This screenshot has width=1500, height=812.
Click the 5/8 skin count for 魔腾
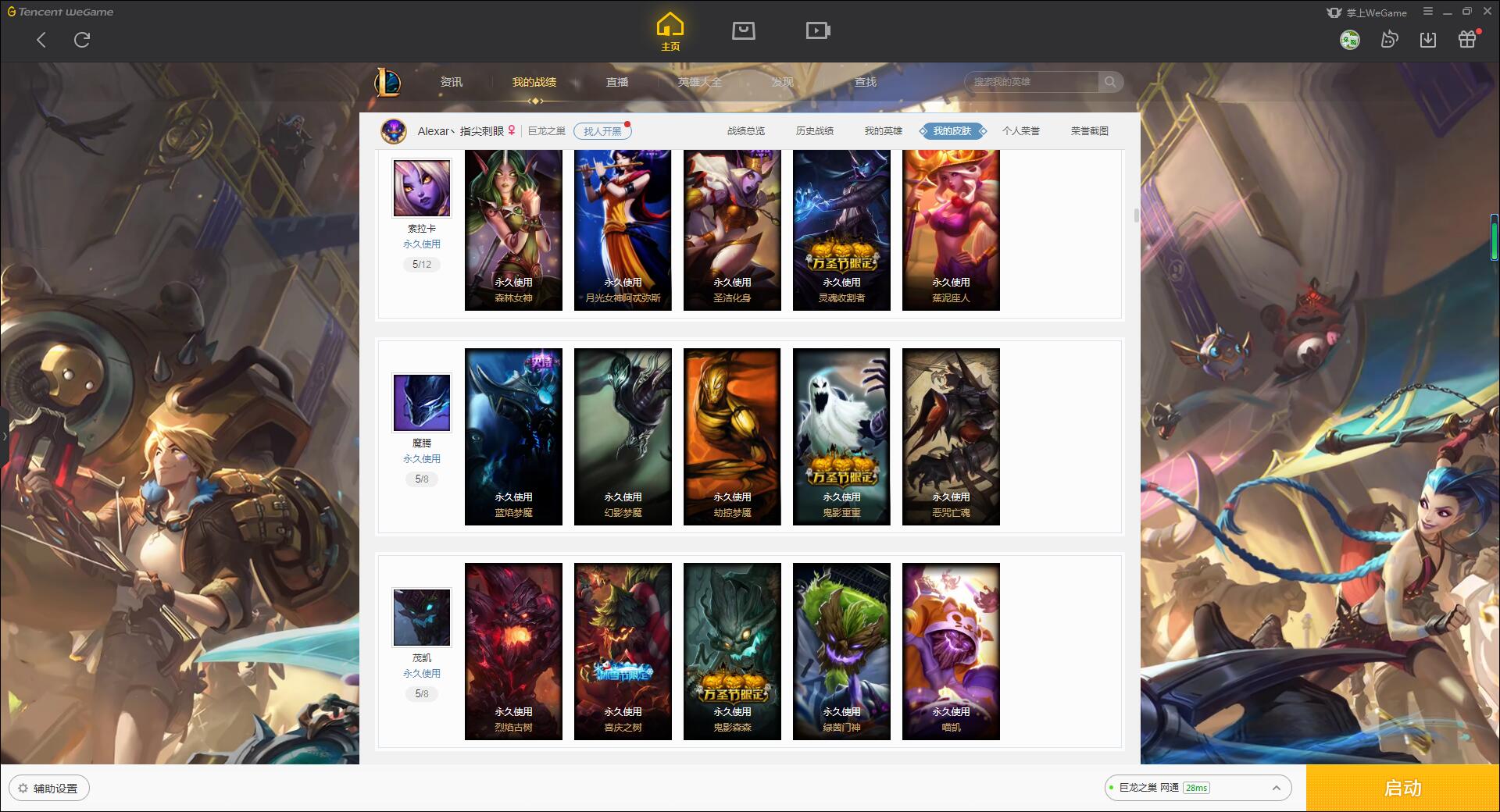tap(422, 479)
